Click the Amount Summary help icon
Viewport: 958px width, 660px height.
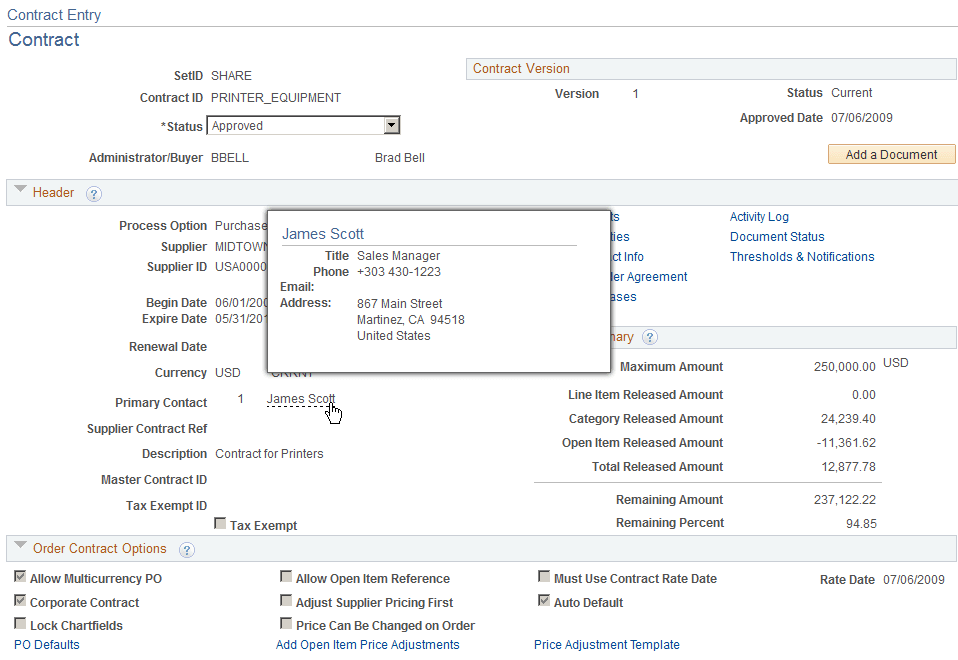[650, 337]
